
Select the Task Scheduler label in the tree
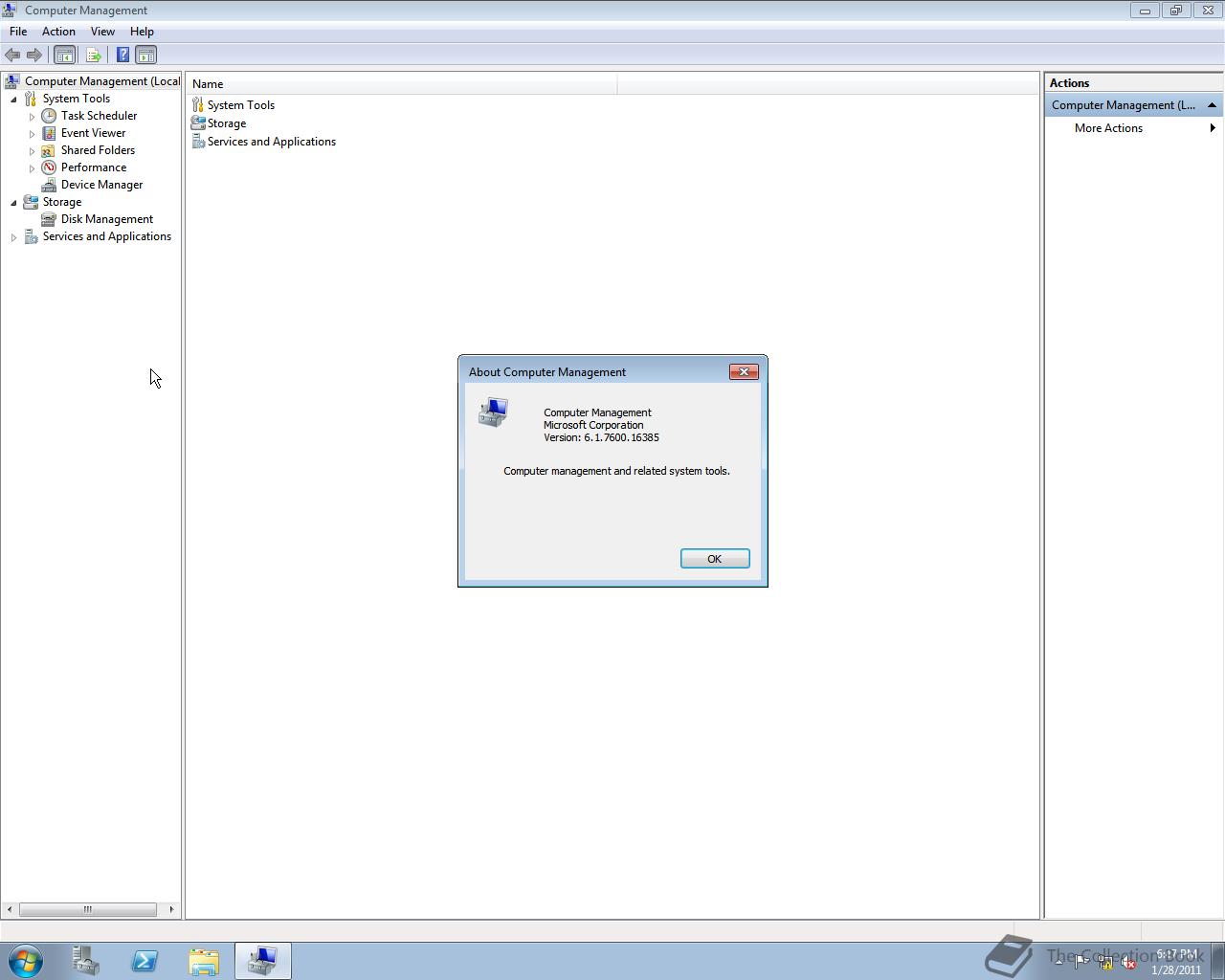click(99, 116)
